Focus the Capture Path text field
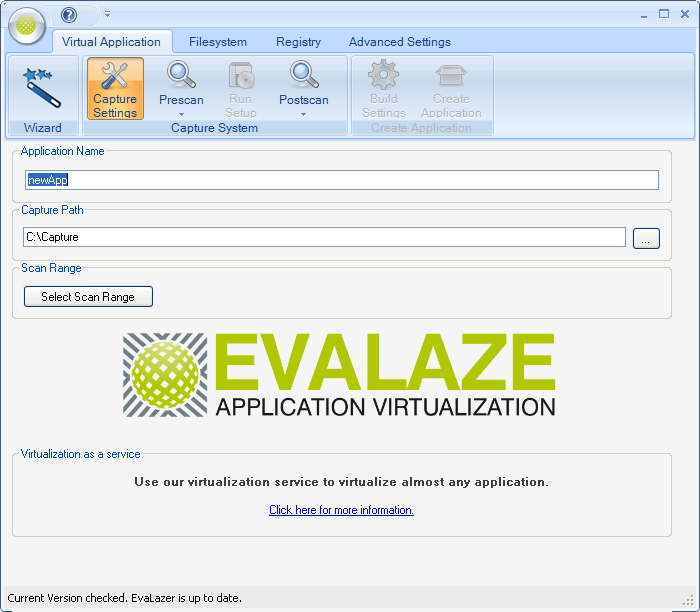Screen dimensions: 700x612 [x=324, y=237]
